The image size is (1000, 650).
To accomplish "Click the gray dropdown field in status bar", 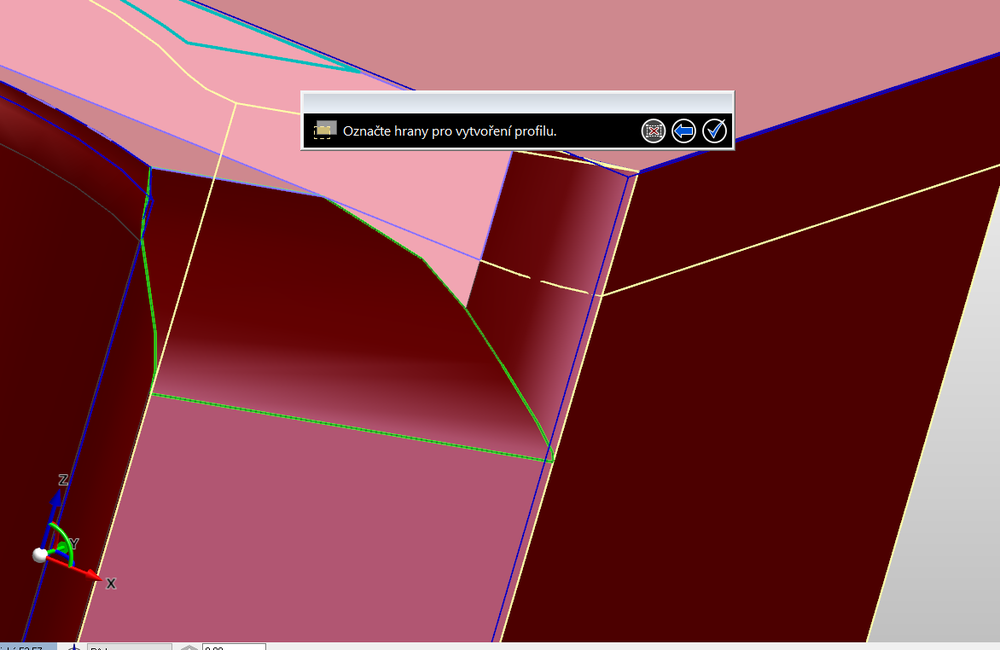I will pos(130,646).
